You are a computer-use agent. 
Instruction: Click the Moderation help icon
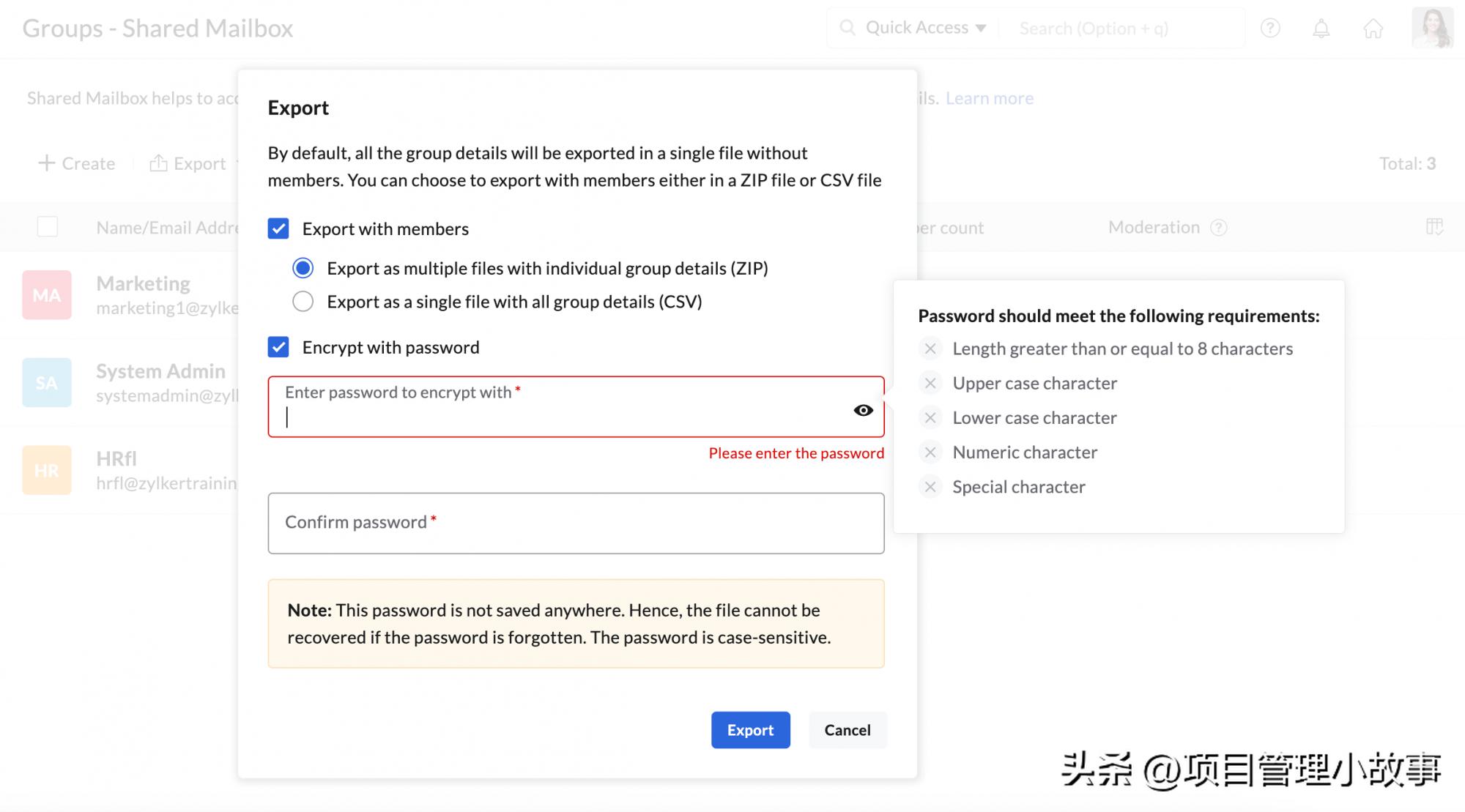tap(1218, 227)
